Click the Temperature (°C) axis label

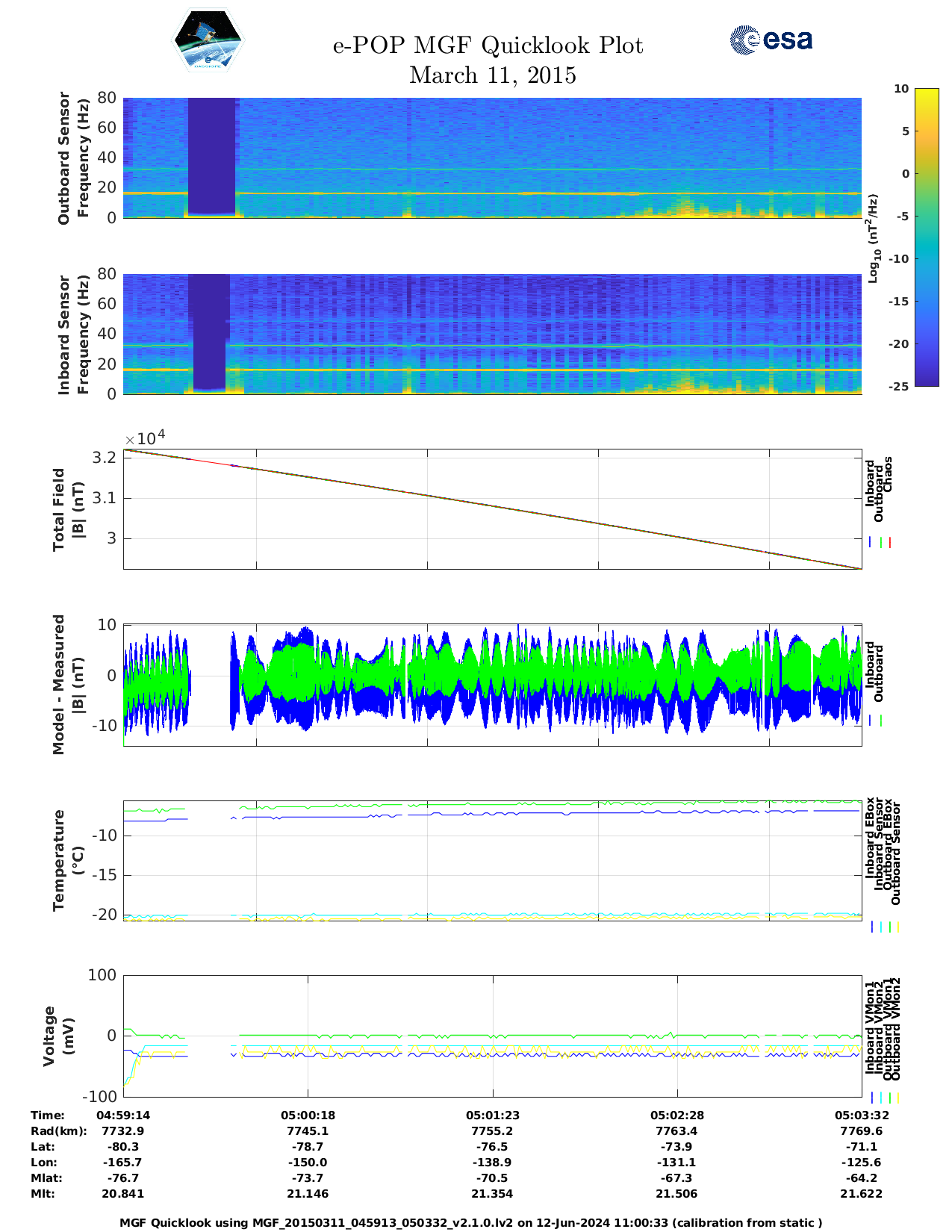click(68, 860)
